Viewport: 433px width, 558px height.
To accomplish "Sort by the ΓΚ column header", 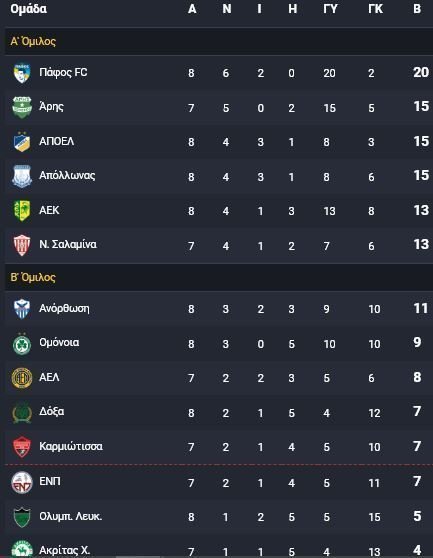I will tap(375, 9).
